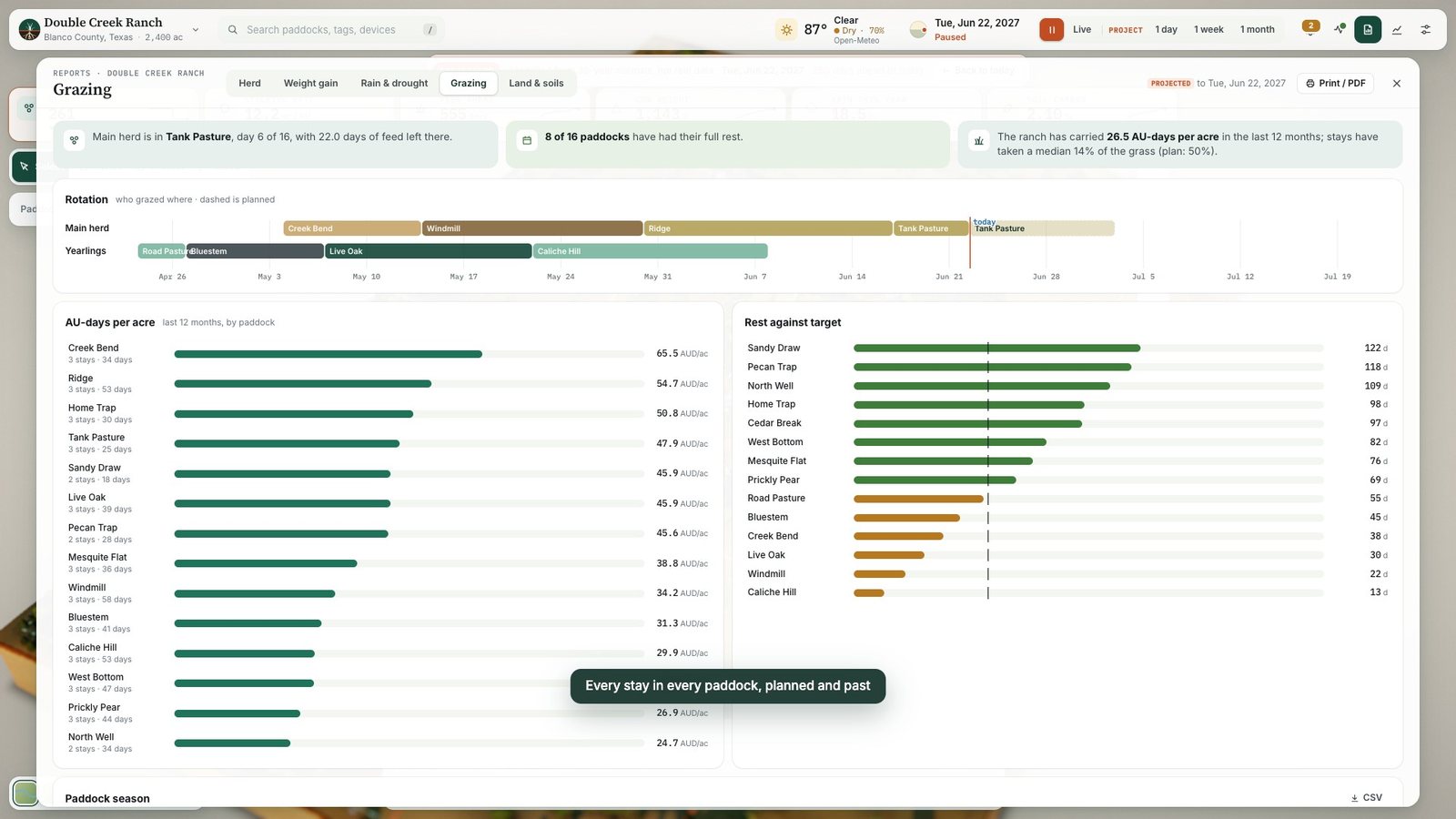This screenshot has height=819, width=1456.
Task: Project forward 1 month
Action: point(1259,30)
